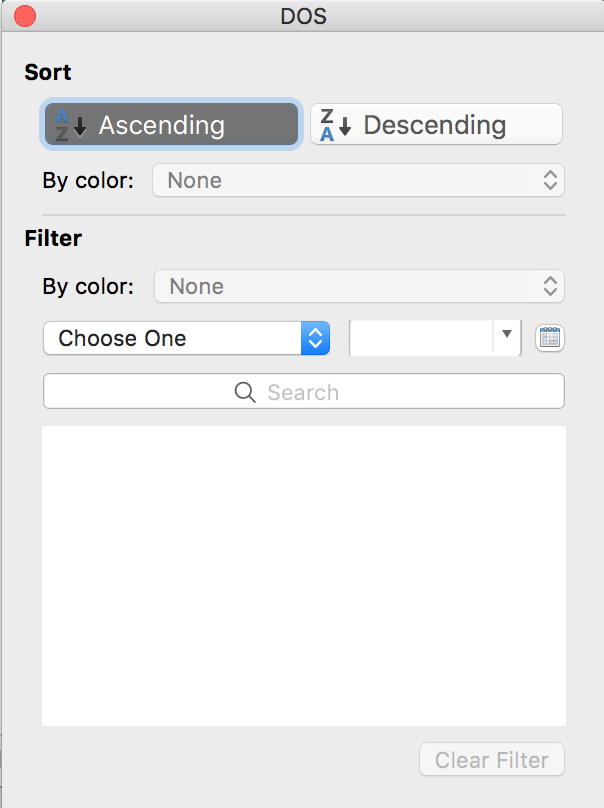Click the Filter section heading
Viewport: 604px width, 808px height.
pos(53,239)
